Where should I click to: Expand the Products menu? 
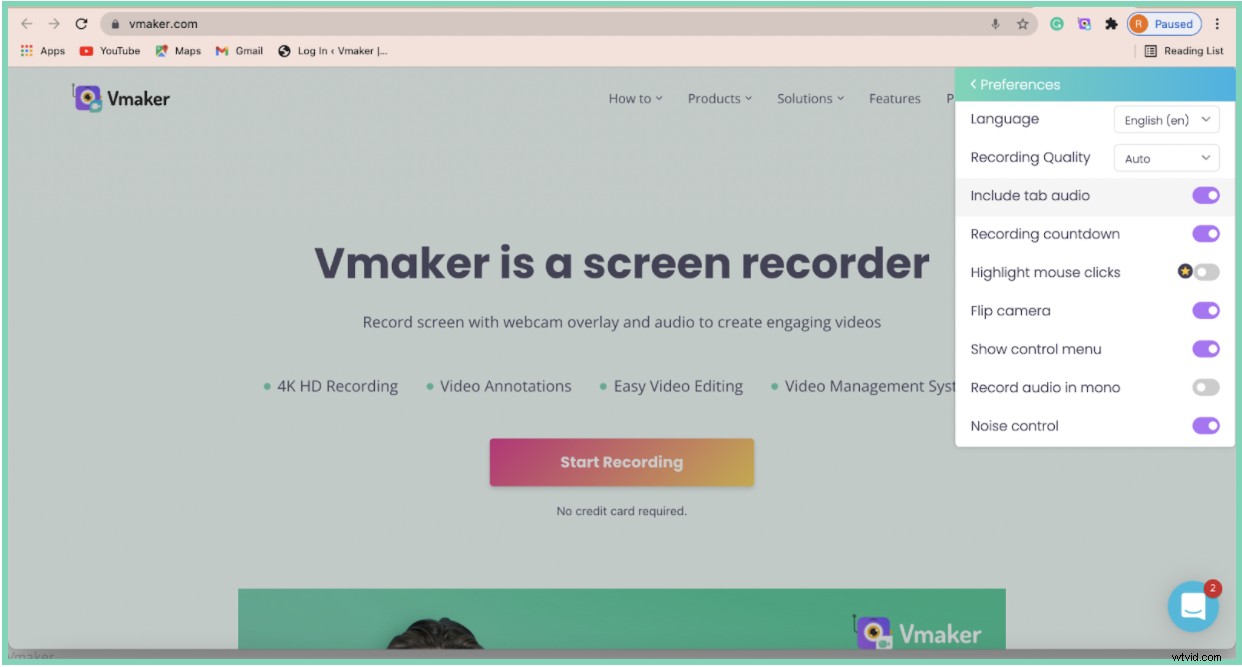718,98
